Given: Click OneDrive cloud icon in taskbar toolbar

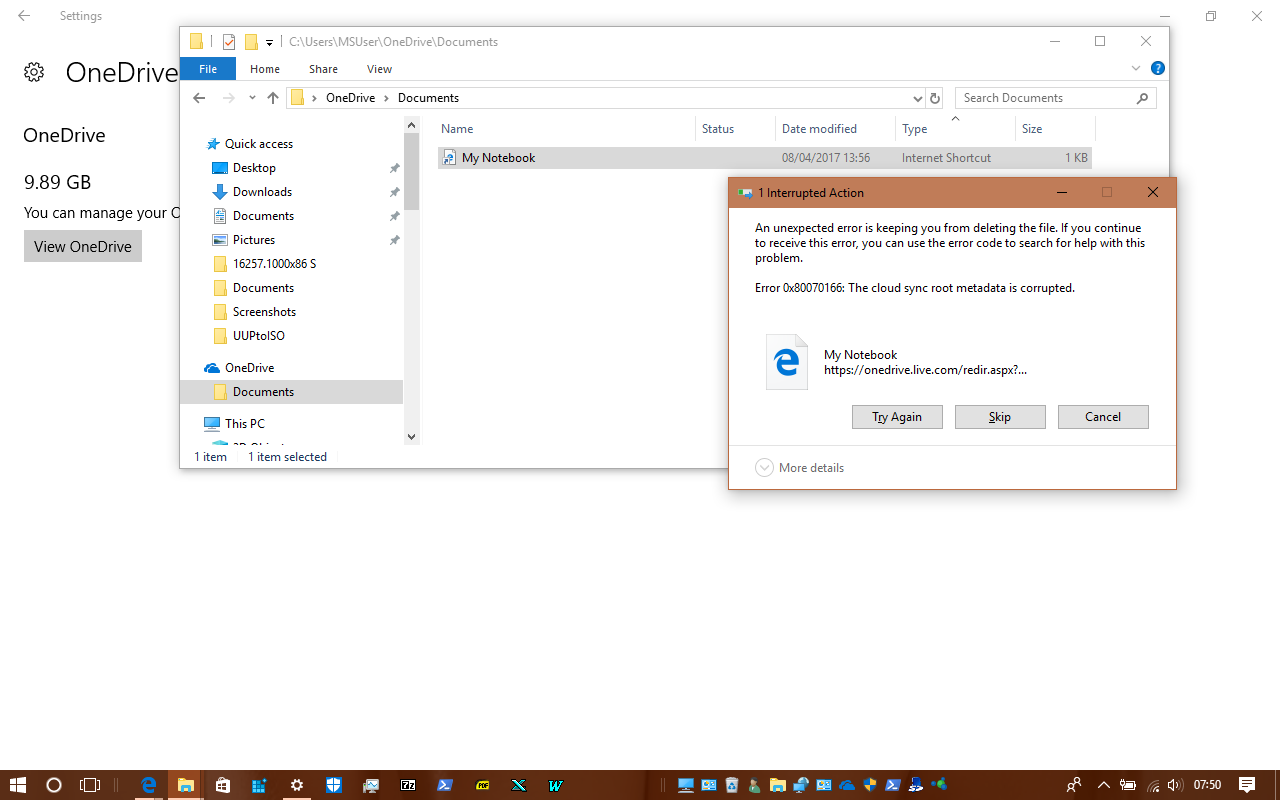Looking at the screenshot, I should tap(847, 785).
